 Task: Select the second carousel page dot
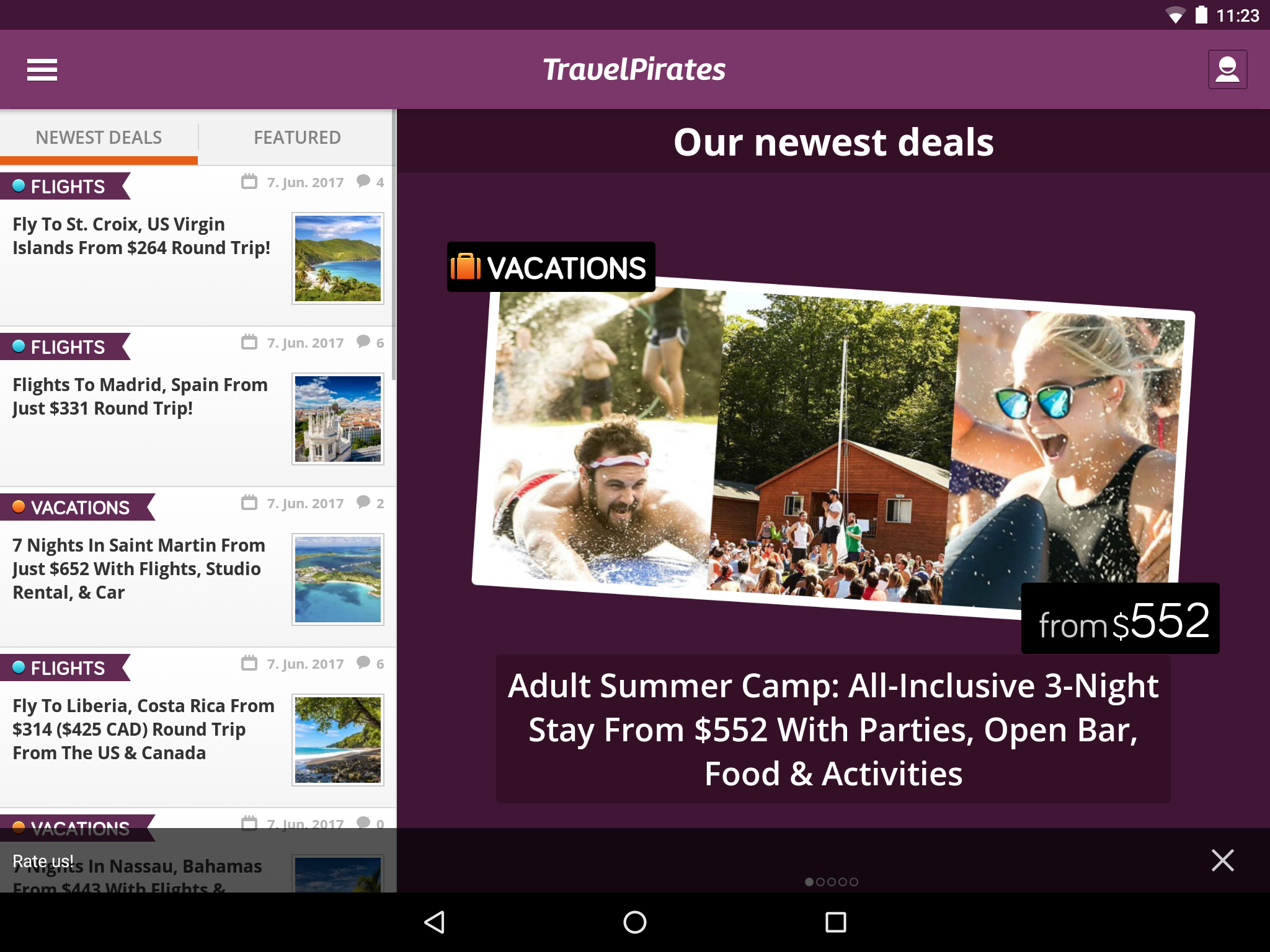pos(820,882)
